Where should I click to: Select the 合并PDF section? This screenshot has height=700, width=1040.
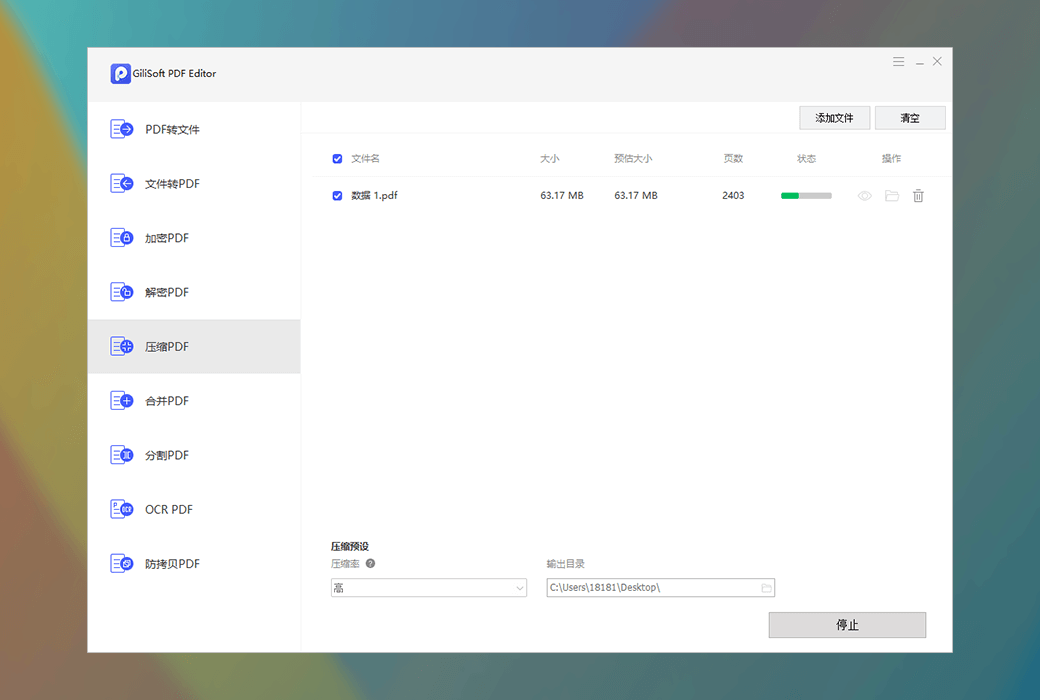(x=194, y=401)
